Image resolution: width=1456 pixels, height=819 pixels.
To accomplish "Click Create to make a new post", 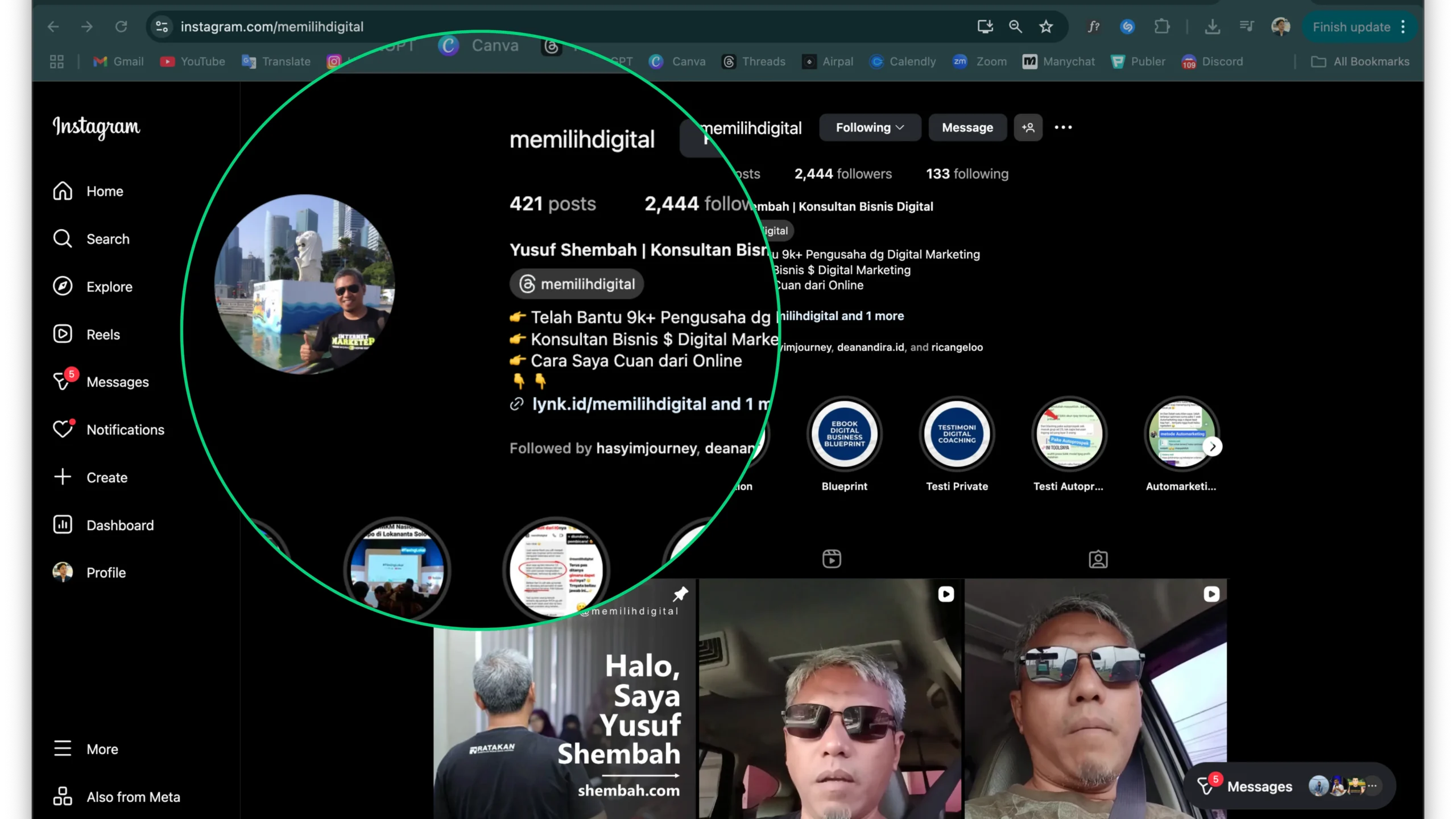I will click(x=90, y=477).
